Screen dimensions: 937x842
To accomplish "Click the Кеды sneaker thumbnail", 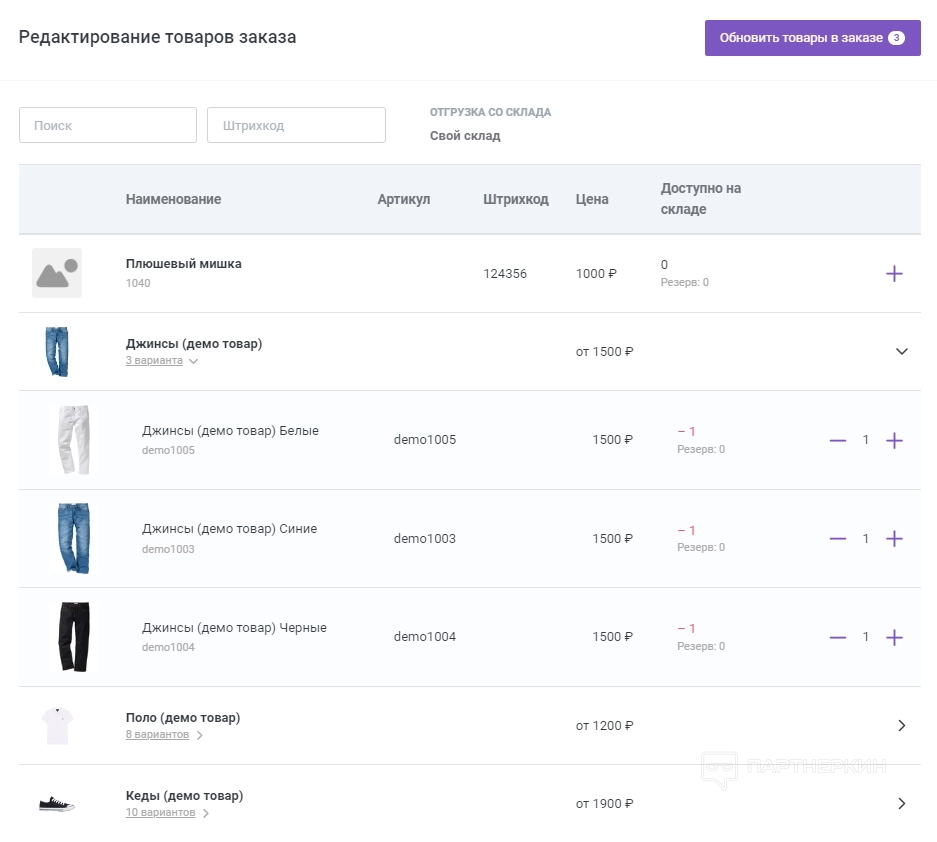I will tap(57, 804).
